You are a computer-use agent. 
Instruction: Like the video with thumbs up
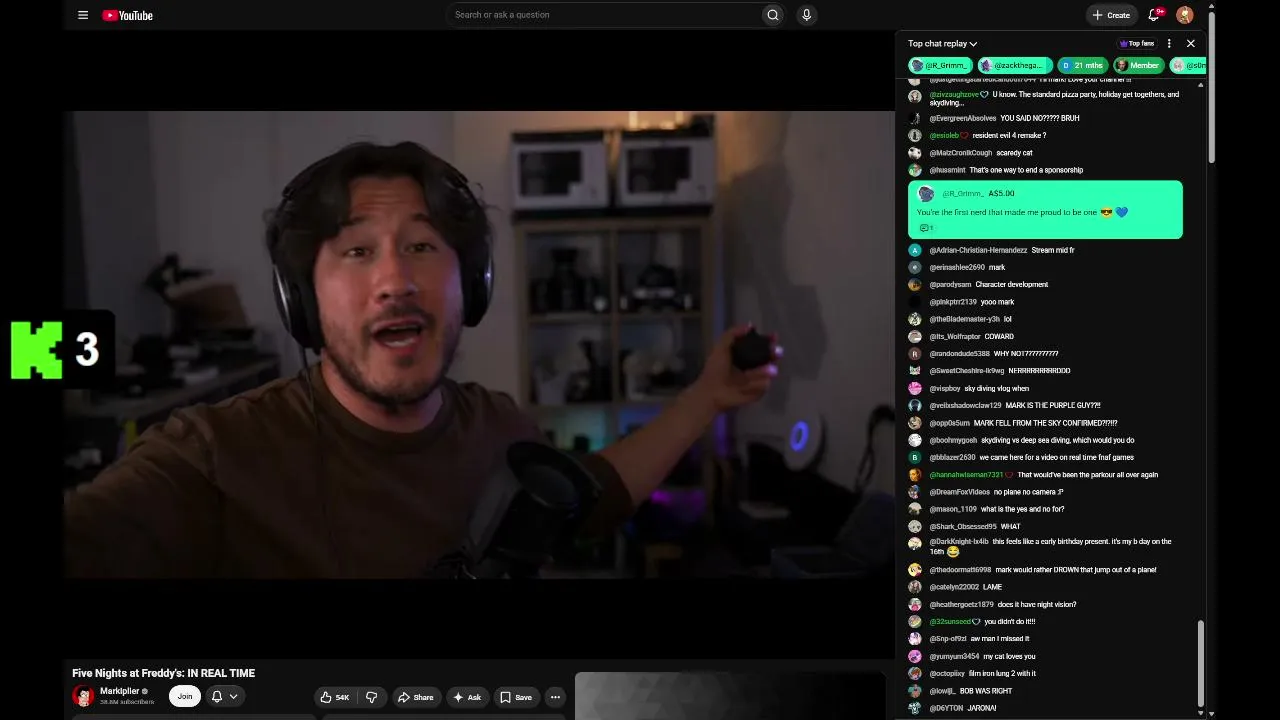click(x=335, y=697)
